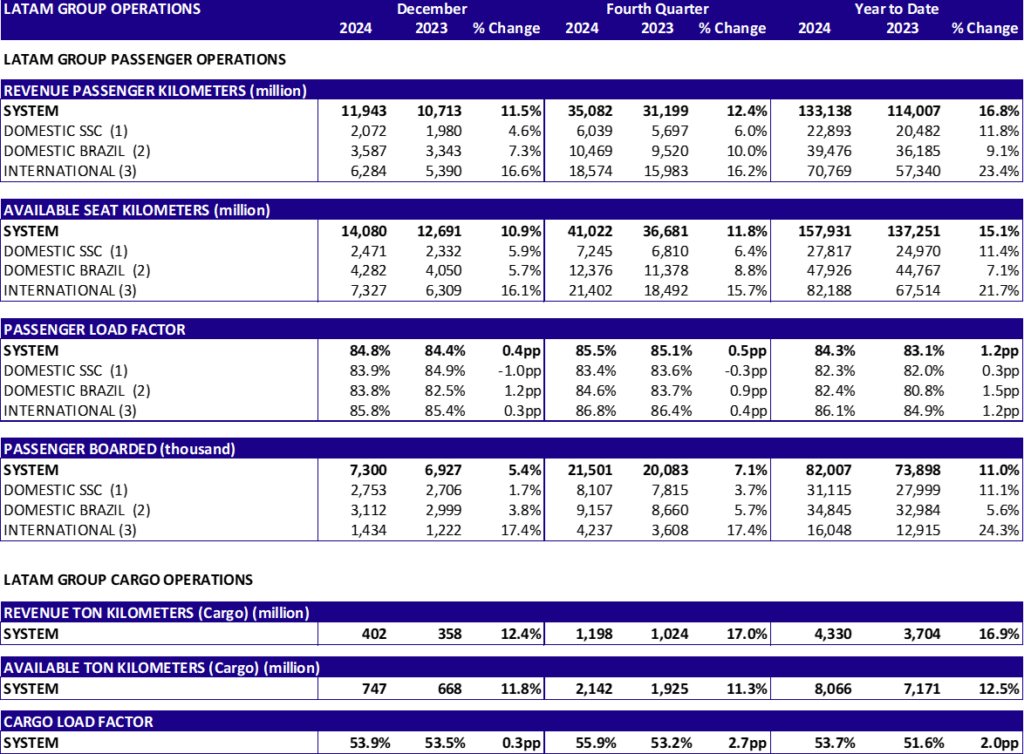This screenshot has height=754, width=1024.
Task: Select the LATAM GROUP PASSENGER OPERATIONS heading
Action: pos(145,59)
